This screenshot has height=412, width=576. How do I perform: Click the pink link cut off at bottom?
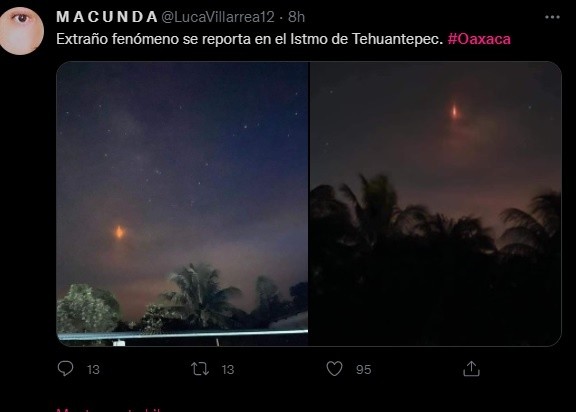coord(109,409)
